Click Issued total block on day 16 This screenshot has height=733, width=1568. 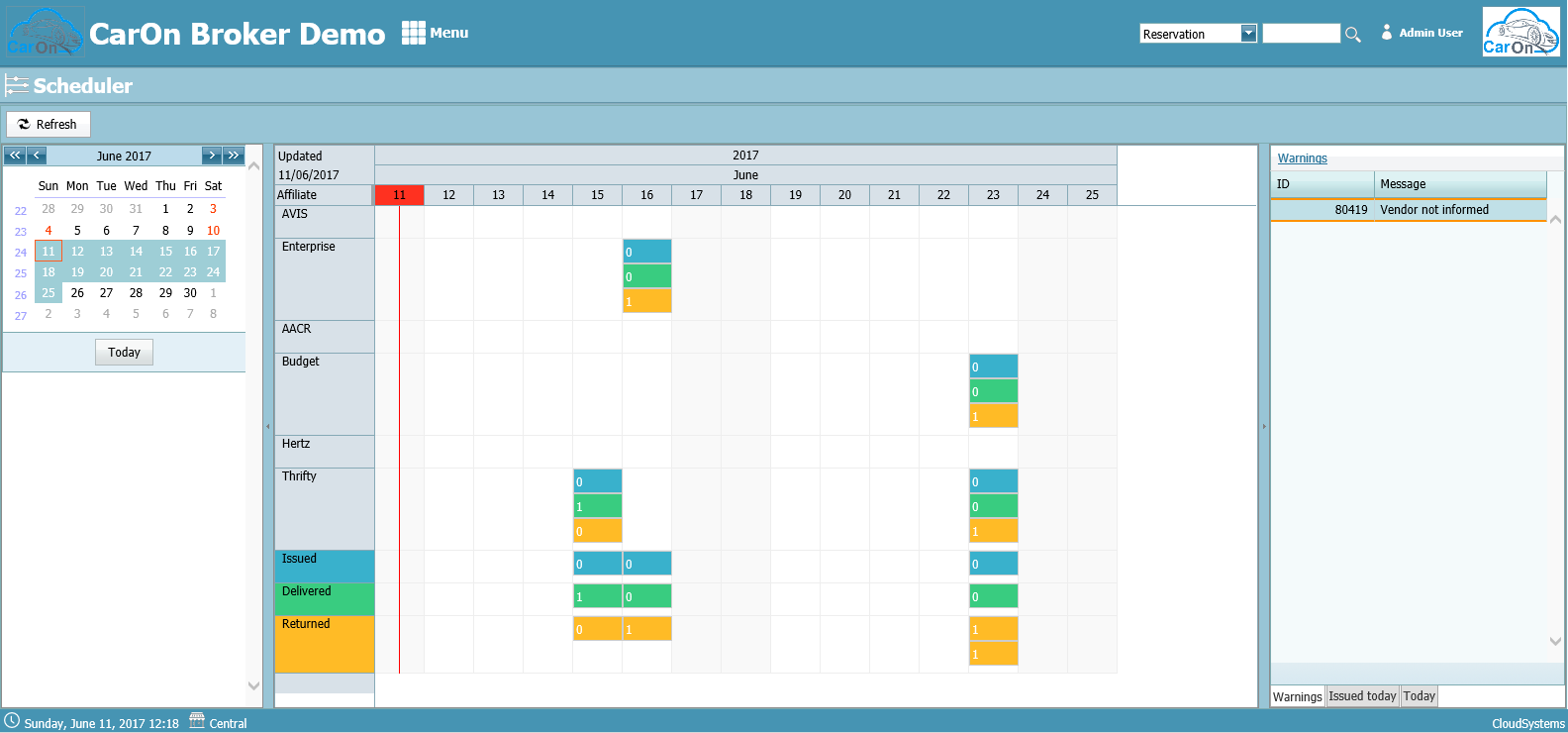647,564
